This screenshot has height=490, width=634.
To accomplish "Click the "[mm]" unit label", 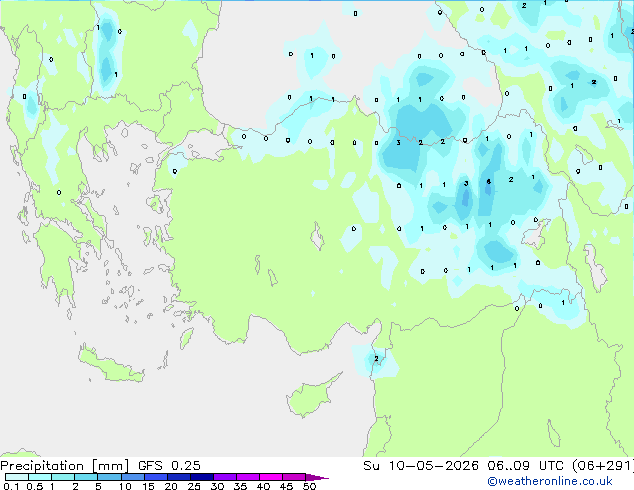I will pyautogui.click(x=110, y=466).
